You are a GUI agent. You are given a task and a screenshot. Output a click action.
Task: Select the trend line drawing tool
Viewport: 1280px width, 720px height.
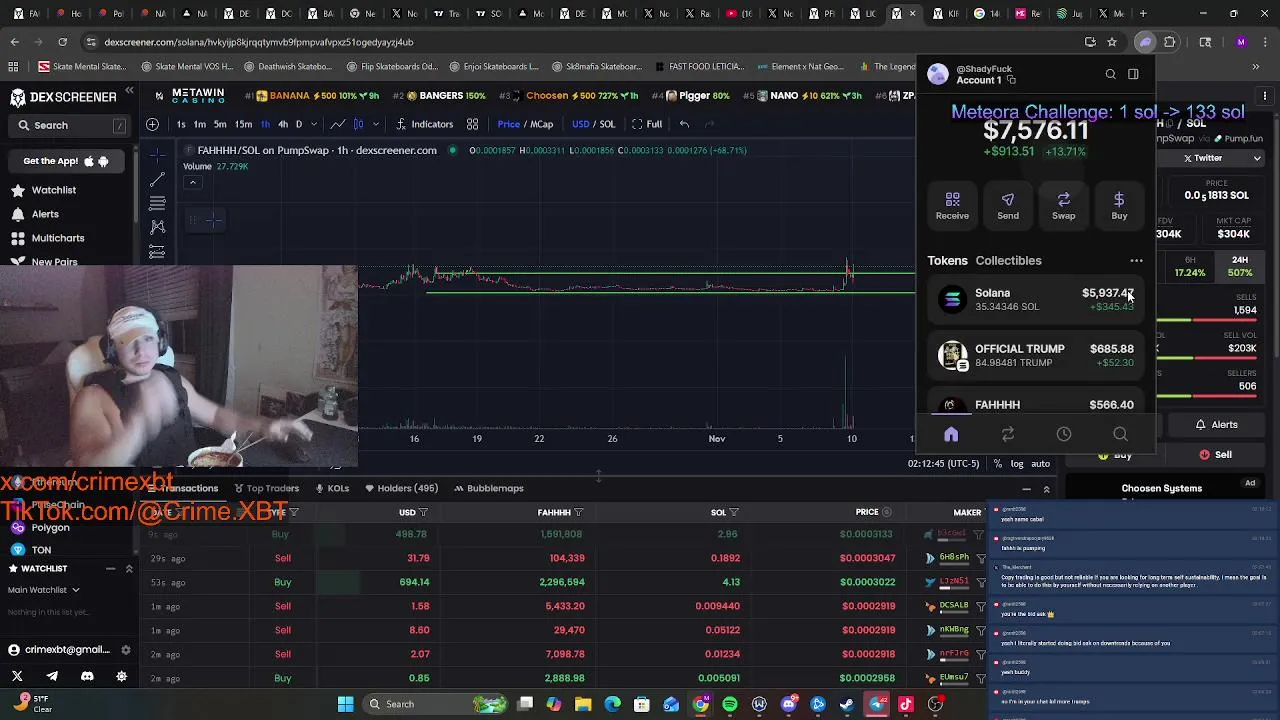pyautogui.click(x=157, y=179)
